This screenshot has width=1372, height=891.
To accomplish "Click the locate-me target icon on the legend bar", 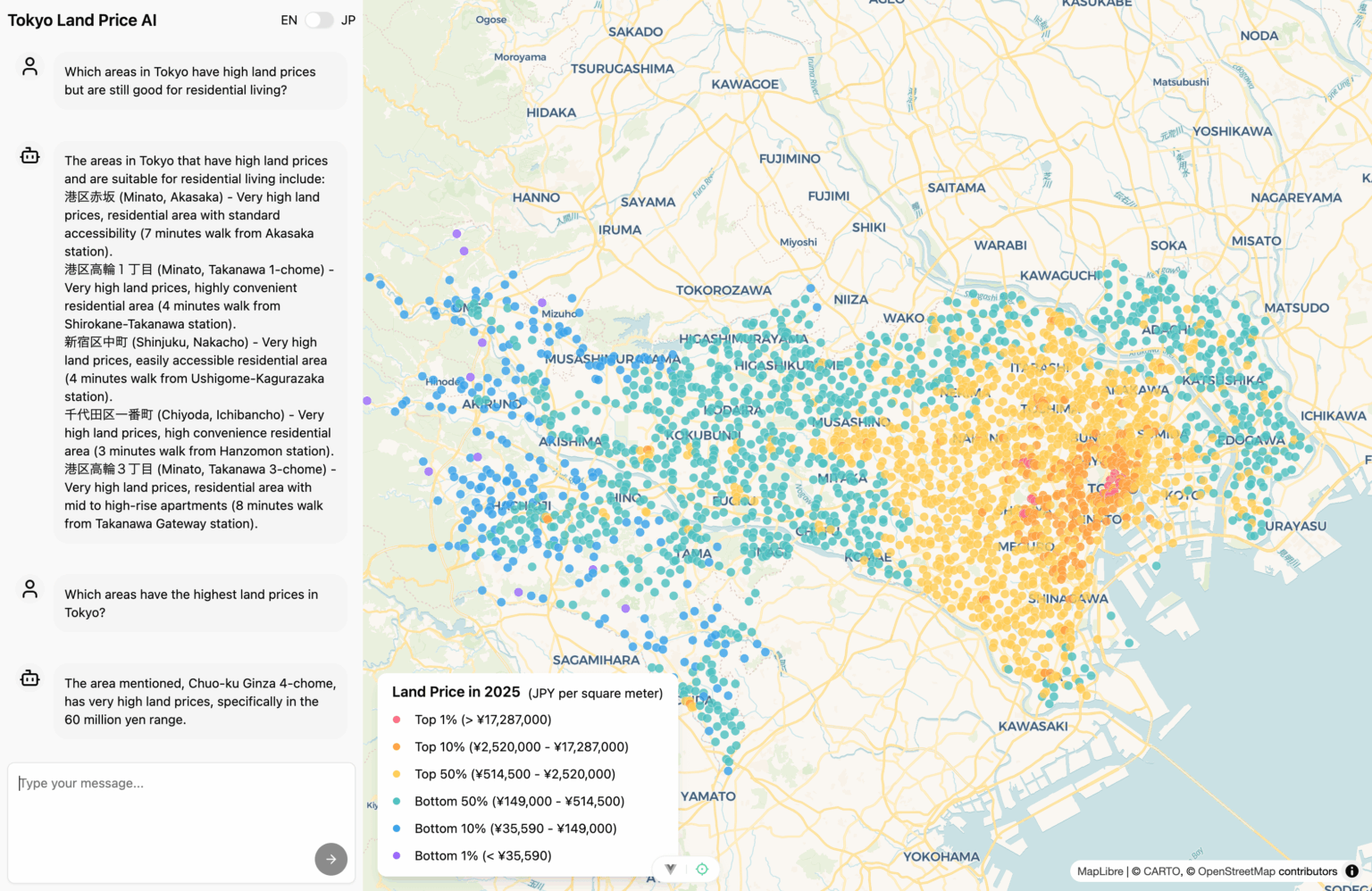I will [702, 868].
